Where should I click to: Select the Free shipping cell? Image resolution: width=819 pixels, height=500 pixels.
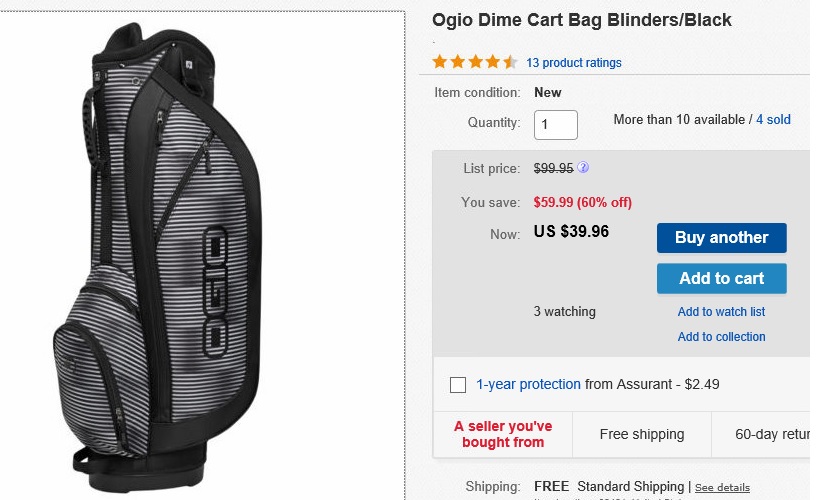click(x=642, y=435)
